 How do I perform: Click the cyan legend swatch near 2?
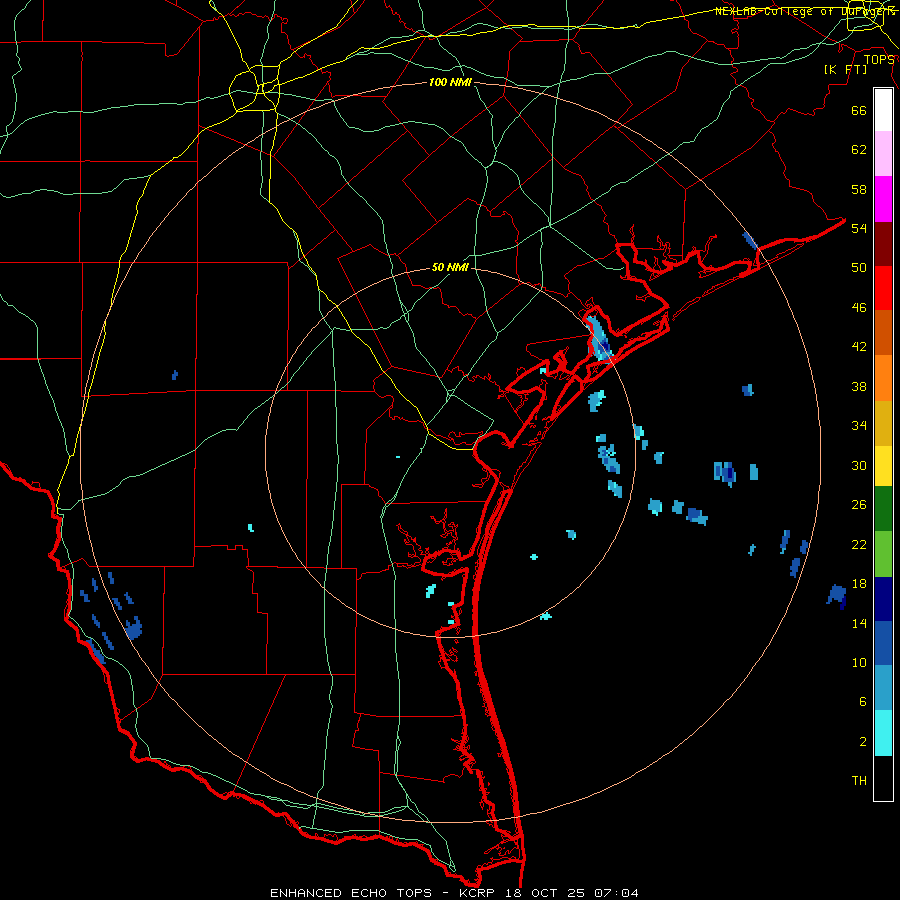click(x=883, y=733)
